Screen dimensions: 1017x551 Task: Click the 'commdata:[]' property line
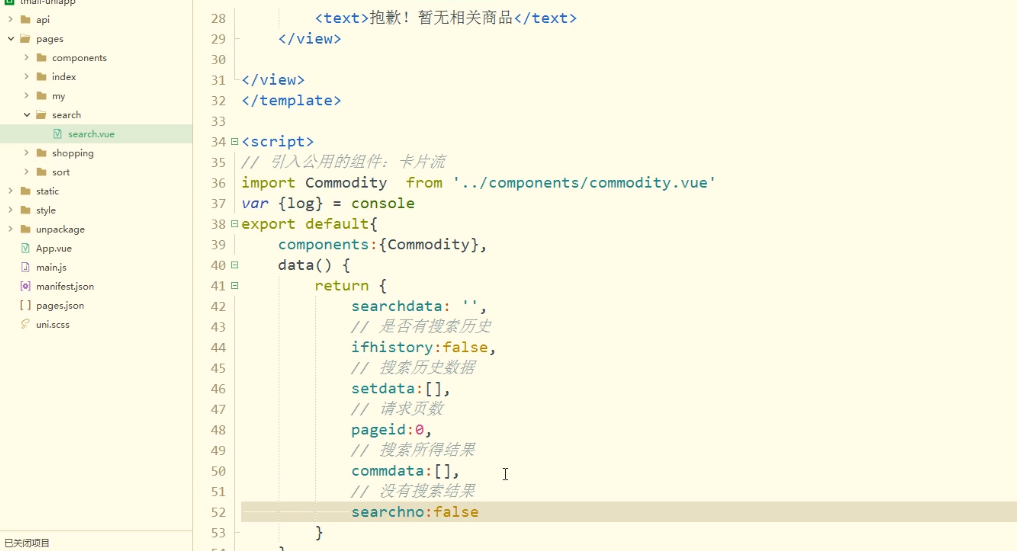[x=405, y=471]
